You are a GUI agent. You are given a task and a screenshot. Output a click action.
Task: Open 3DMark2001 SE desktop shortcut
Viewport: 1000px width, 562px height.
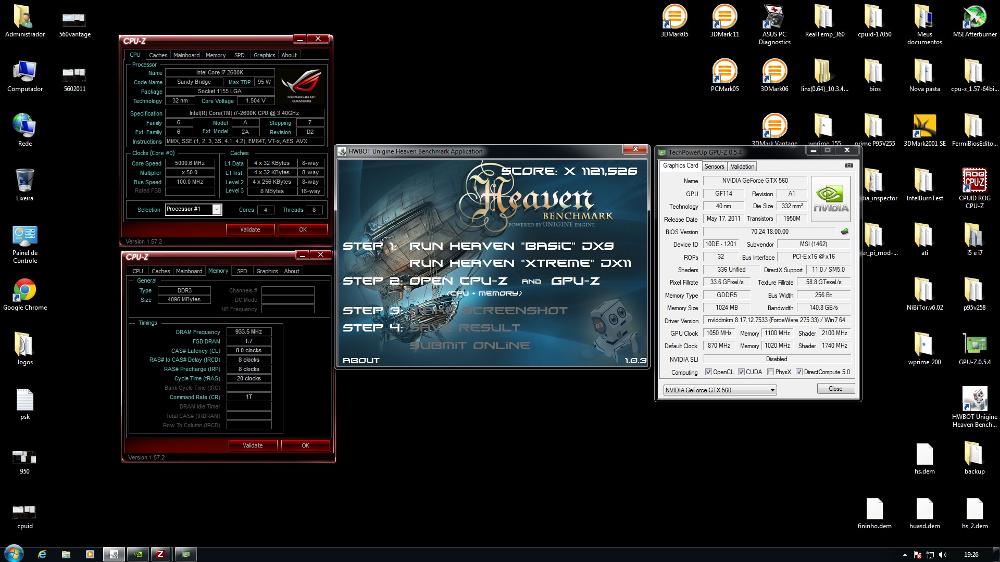[x=924, y=129]
